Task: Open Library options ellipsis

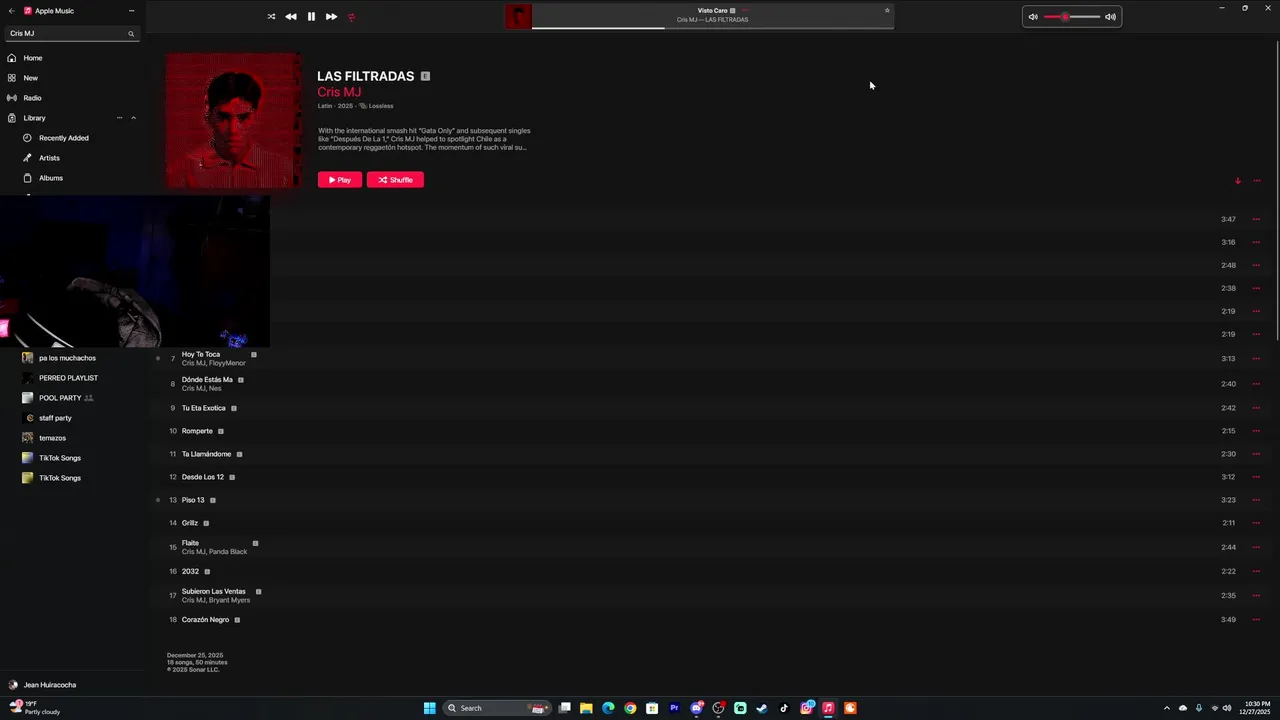Action: (120, 118)
